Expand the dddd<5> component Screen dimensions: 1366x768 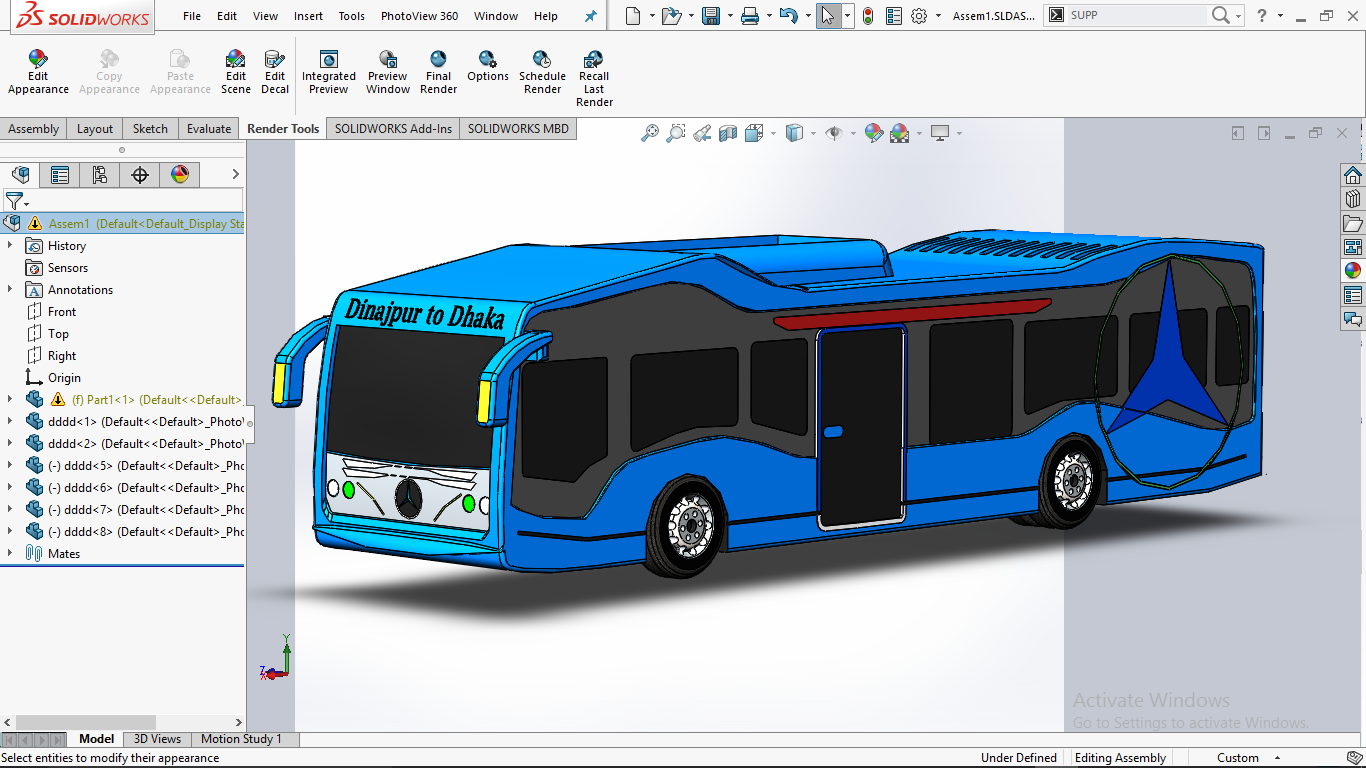pyautogui.click(x=10, y=465)
